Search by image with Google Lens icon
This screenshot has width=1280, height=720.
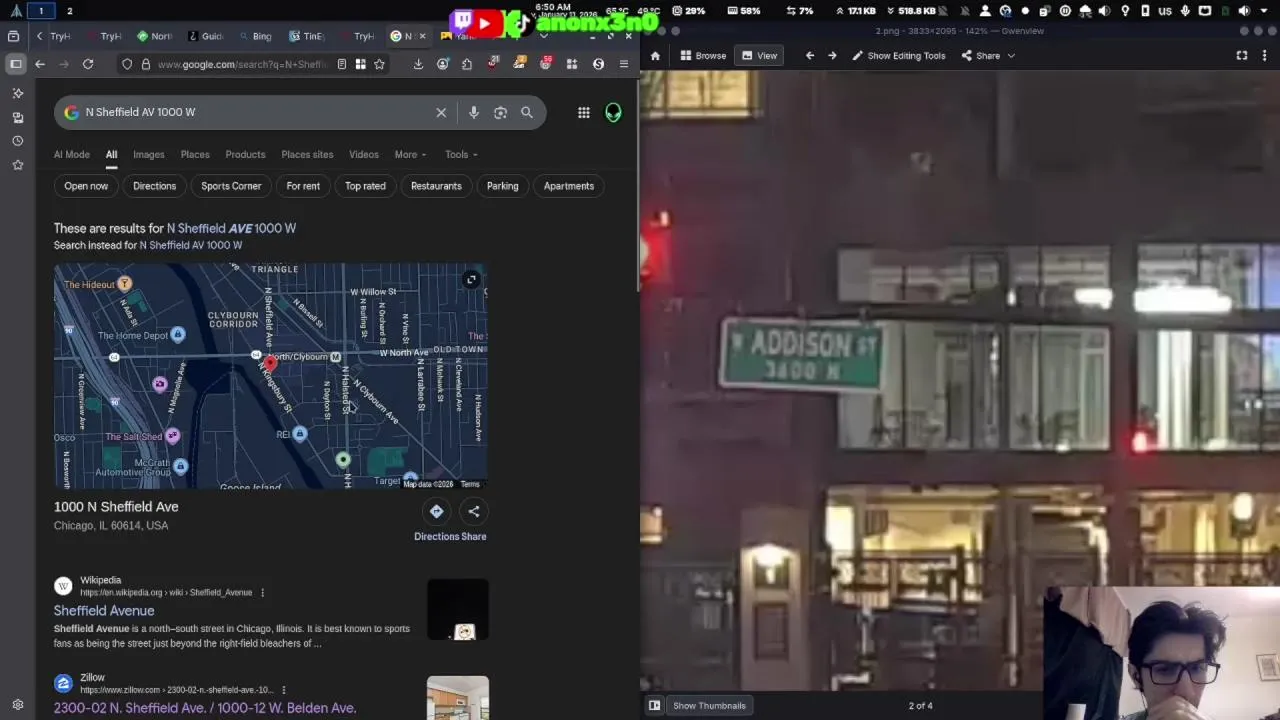pos(500,112)
